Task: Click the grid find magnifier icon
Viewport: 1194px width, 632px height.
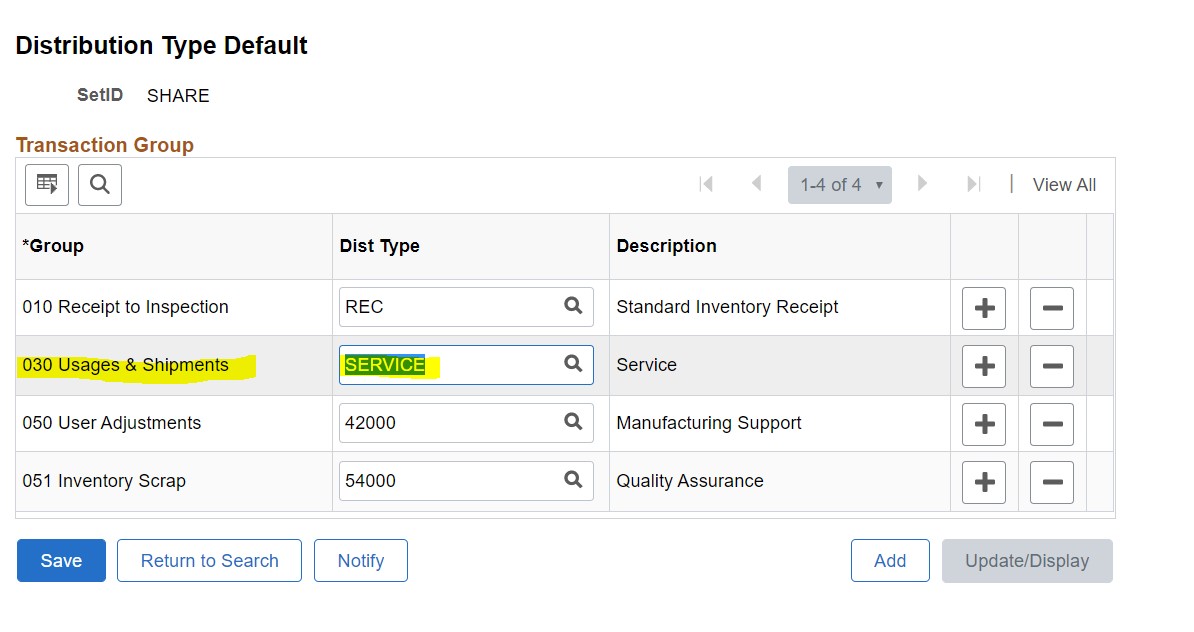Action: [x=100, y=184]
